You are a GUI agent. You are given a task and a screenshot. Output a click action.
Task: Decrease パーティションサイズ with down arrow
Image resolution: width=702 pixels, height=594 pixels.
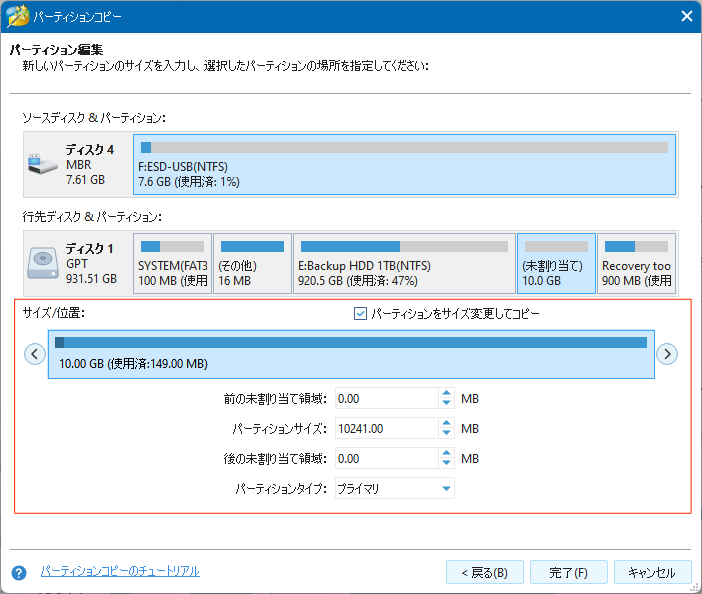(x=446, y=434)
